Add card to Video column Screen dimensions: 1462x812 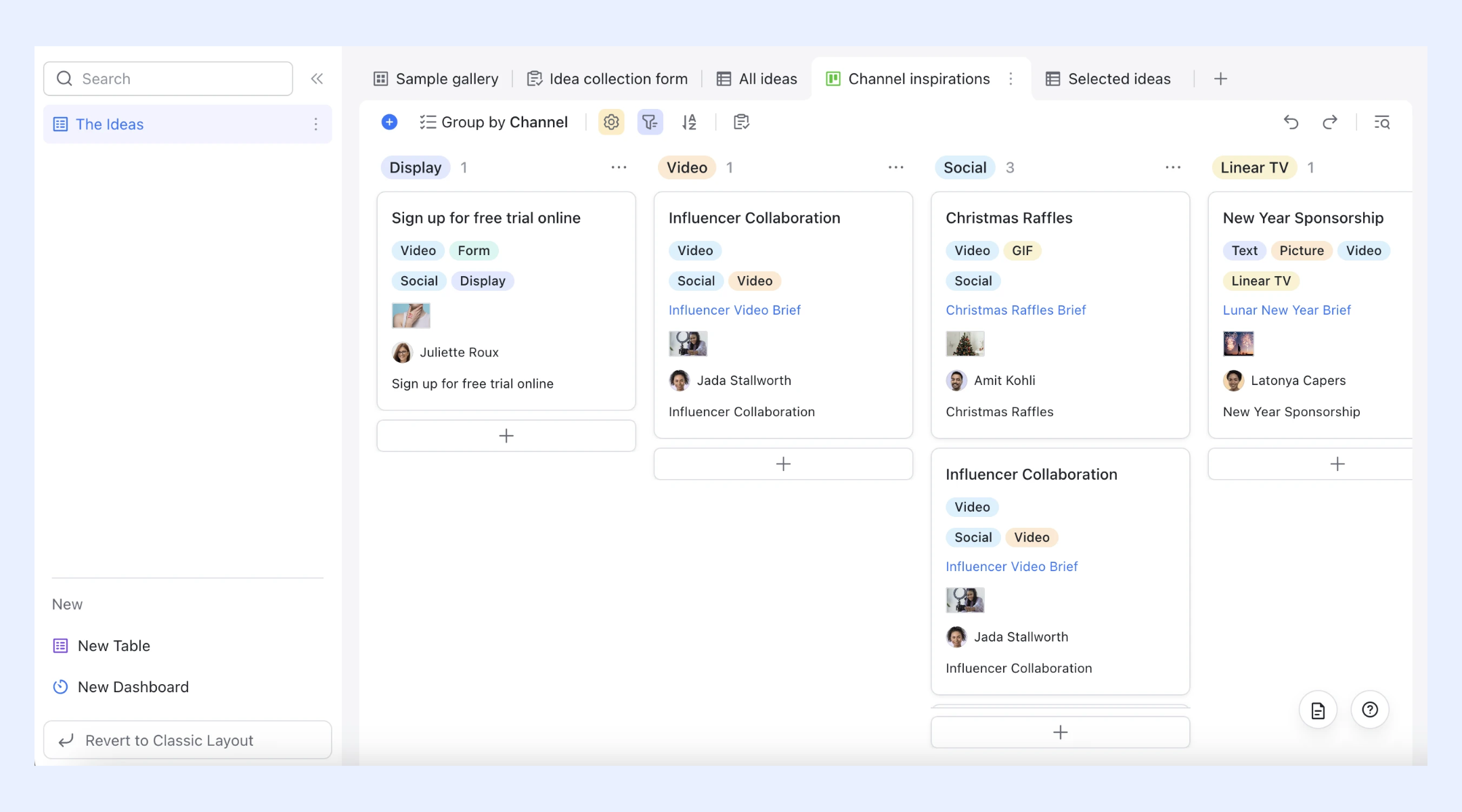pyautogui.click(x=783, y=464)
